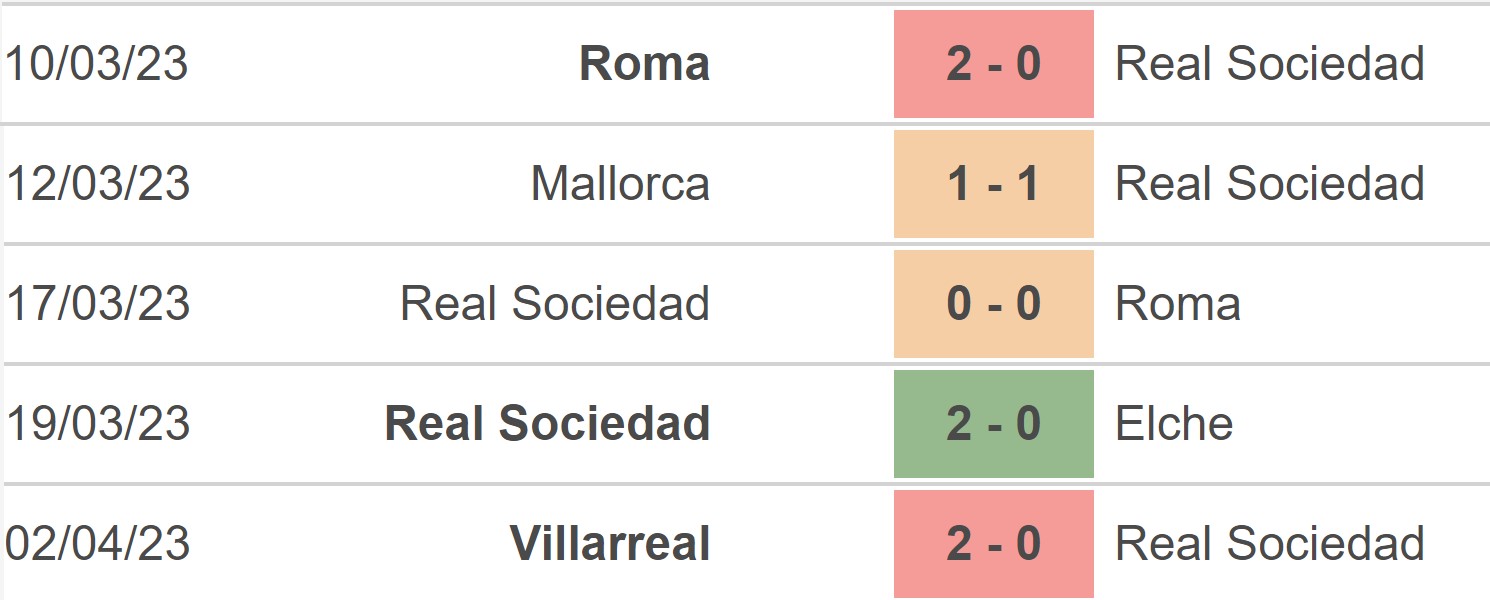Click the date 10/03/23
Screen dimensions: 1490x600
97,64
